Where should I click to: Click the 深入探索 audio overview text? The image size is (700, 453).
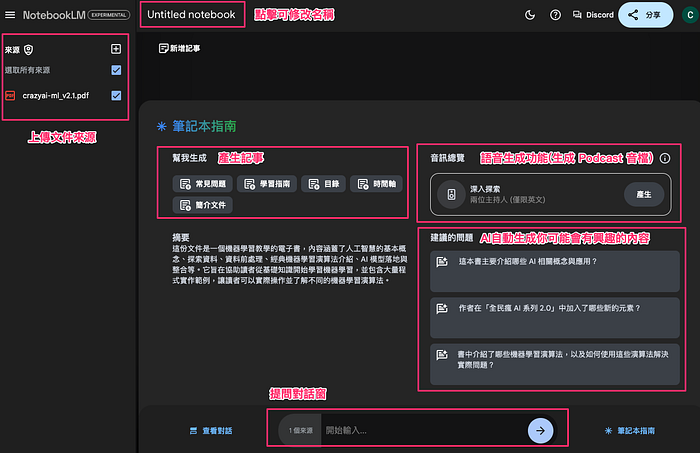pos(485,189)
